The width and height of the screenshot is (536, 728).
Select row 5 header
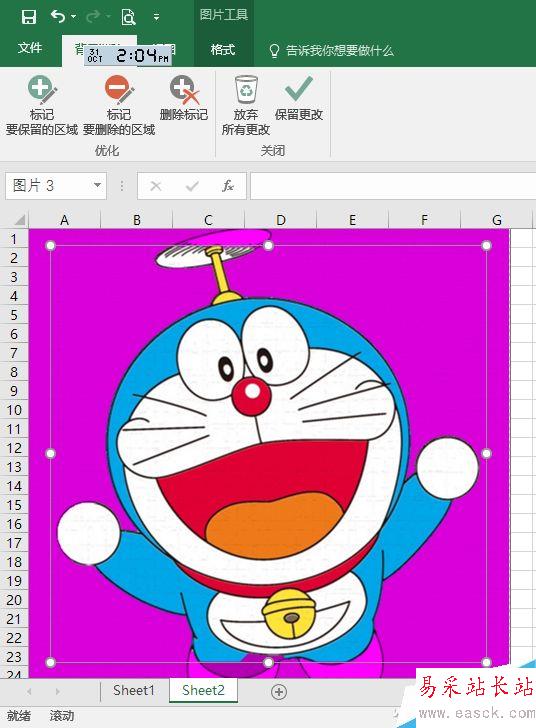click(x=14, y=315)
